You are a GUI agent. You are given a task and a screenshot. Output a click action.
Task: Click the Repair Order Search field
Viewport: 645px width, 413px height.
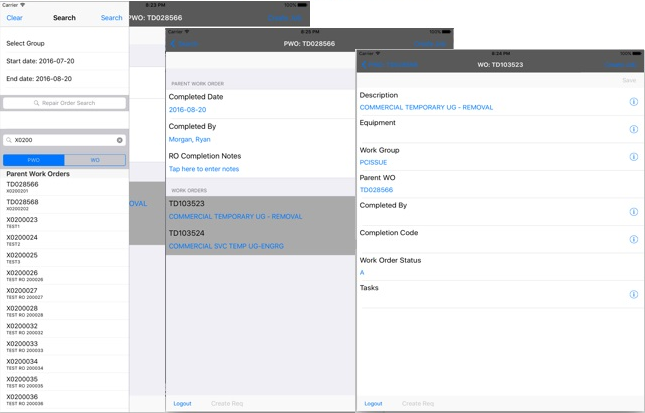65,103
